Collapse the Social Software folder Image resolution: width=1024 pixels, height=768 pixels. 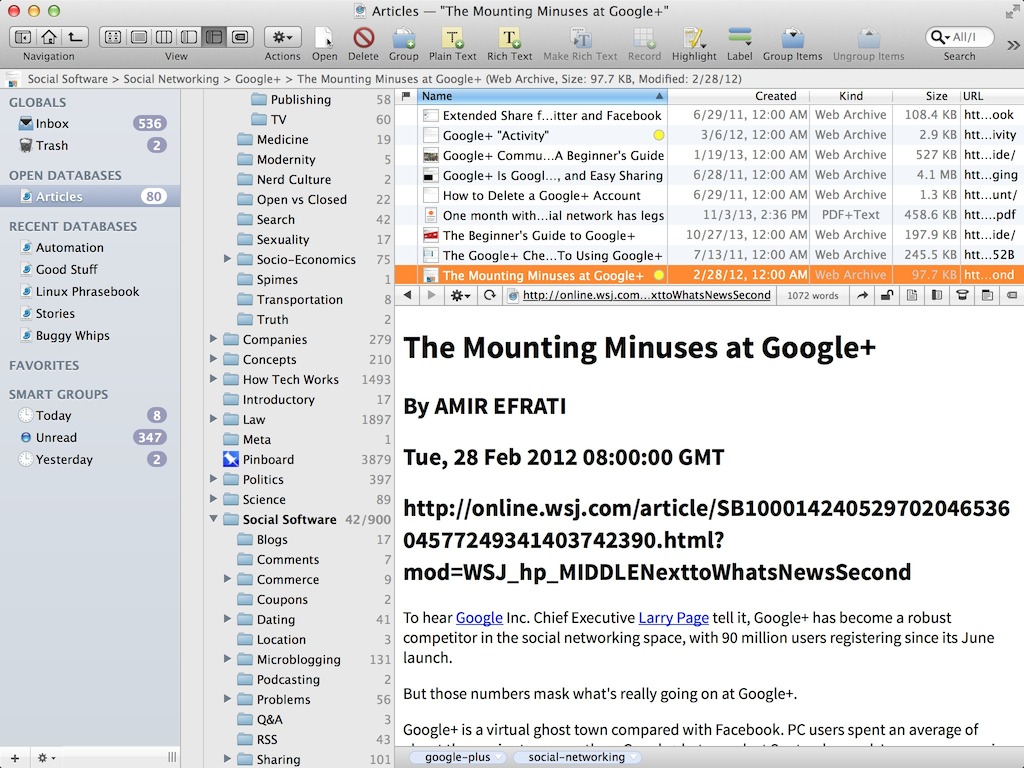[x=214, y=520]
